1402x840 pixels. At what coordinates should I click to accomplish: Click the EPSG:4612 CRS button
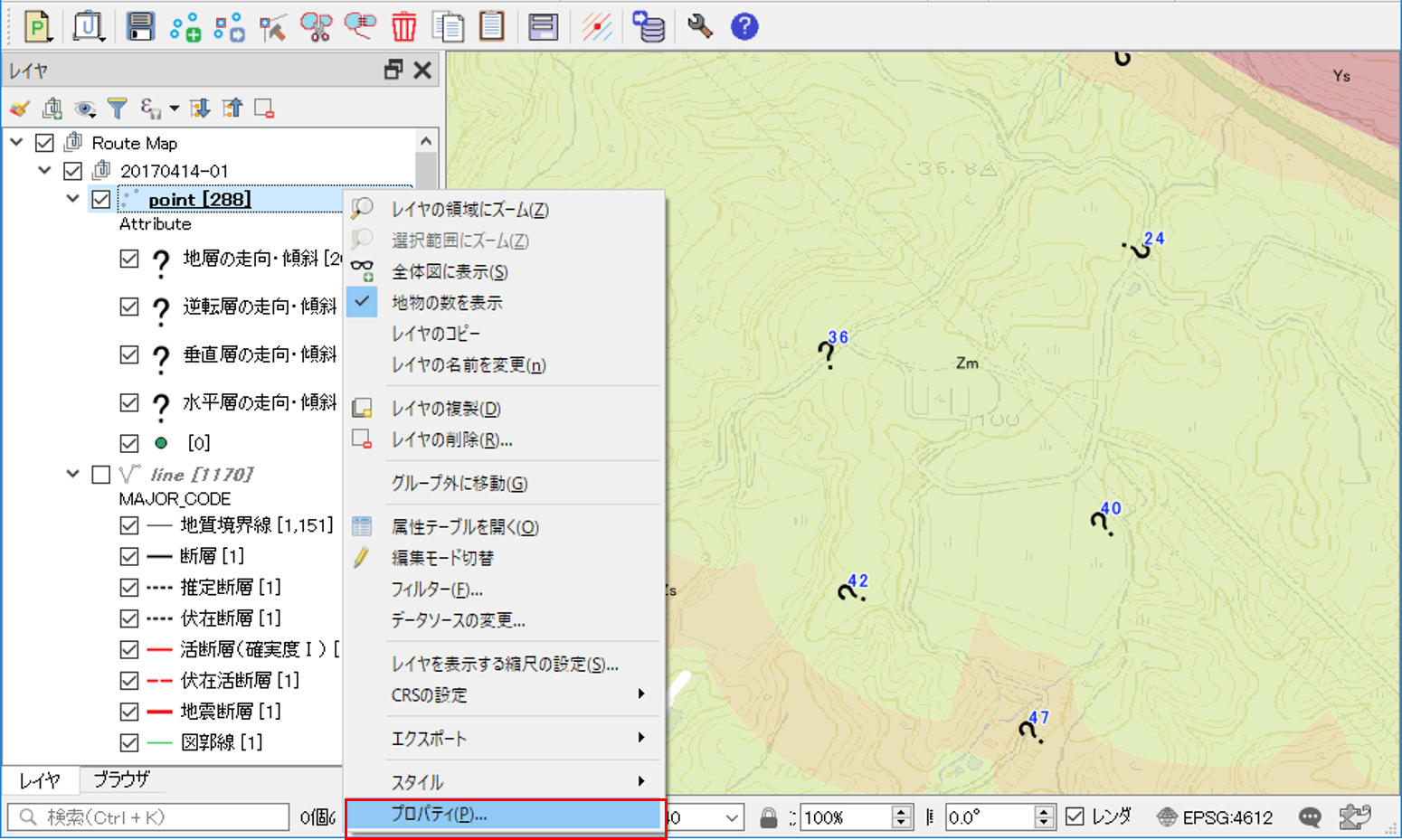1216,817
